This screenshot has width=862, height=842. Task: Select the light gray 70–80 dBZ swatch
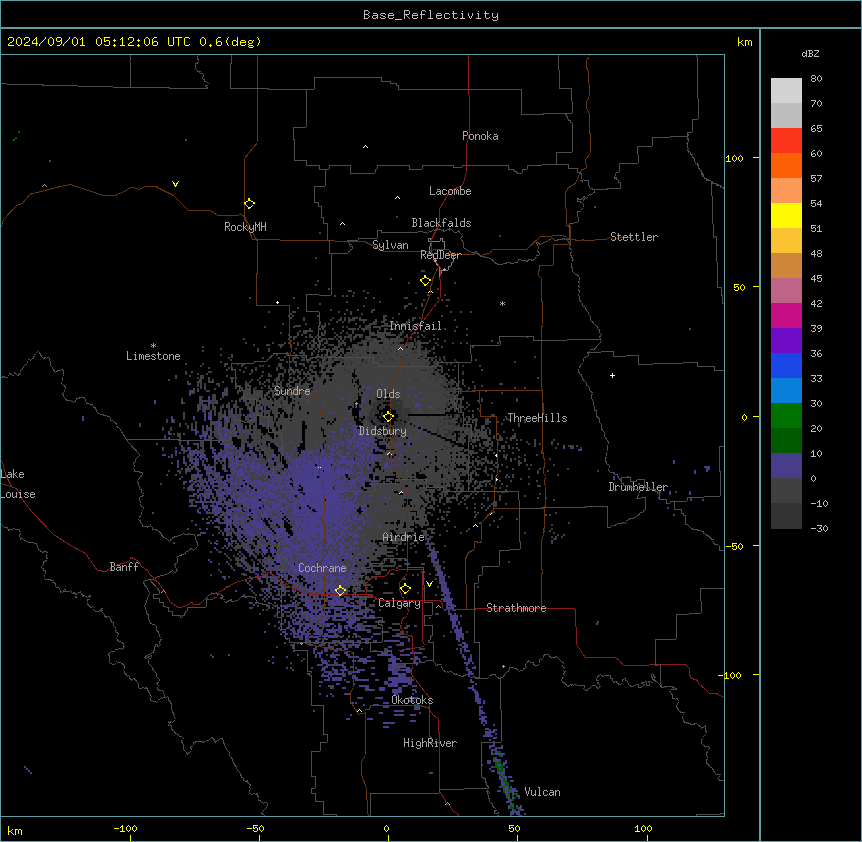[786, 91]
